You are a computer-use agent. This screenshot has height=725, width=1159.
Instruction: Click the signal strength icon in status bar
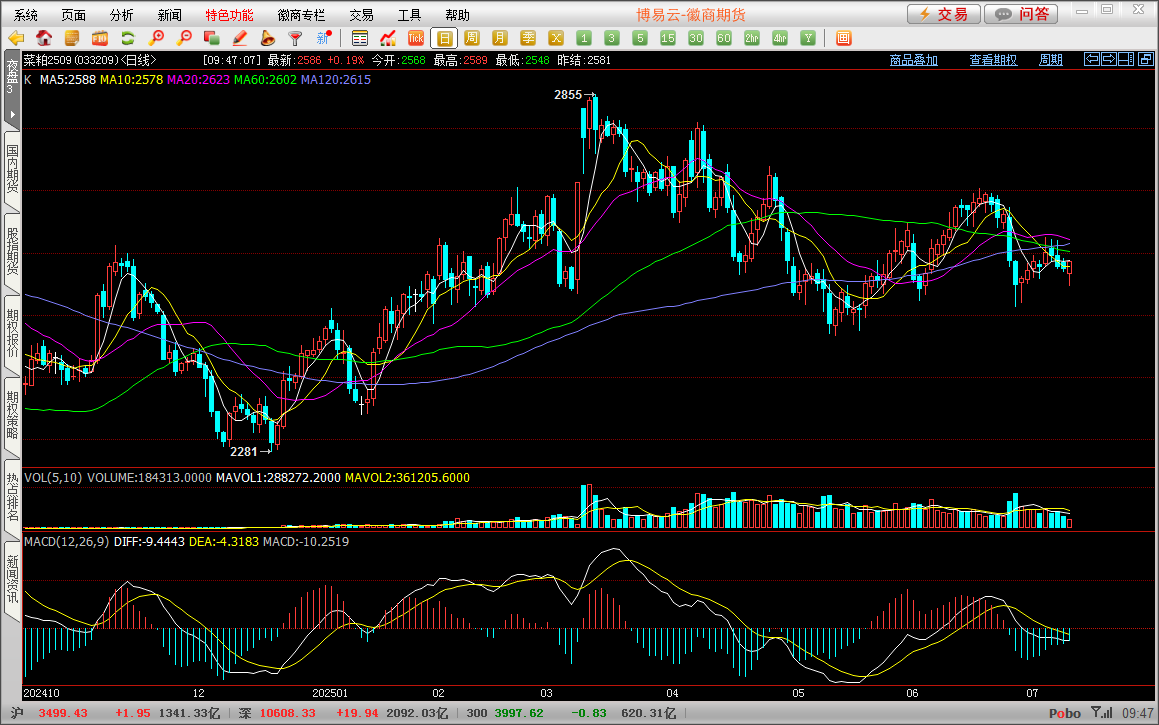pyautogui.click(x=1102, y=712)
